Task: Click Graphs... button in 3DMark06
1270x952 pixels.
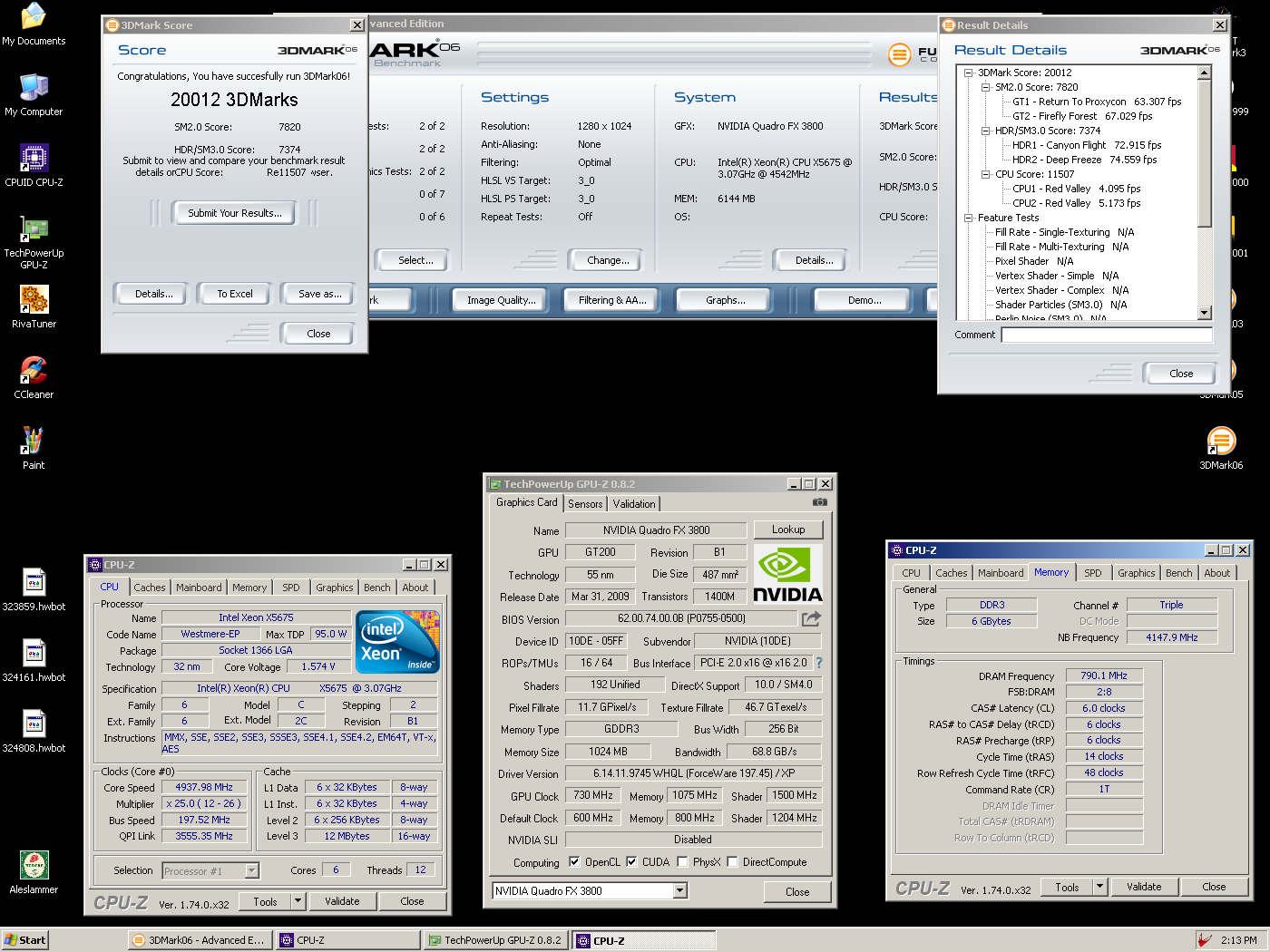Action: coord(726,300)
